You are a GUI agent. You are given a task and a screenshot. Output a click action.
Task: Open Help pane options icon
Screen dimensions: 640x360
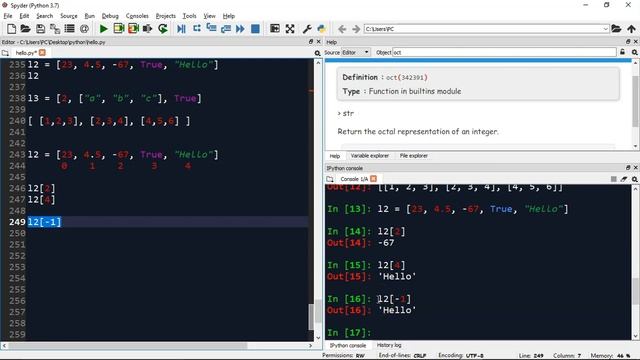pyautogui.click(x=635, y=52)
